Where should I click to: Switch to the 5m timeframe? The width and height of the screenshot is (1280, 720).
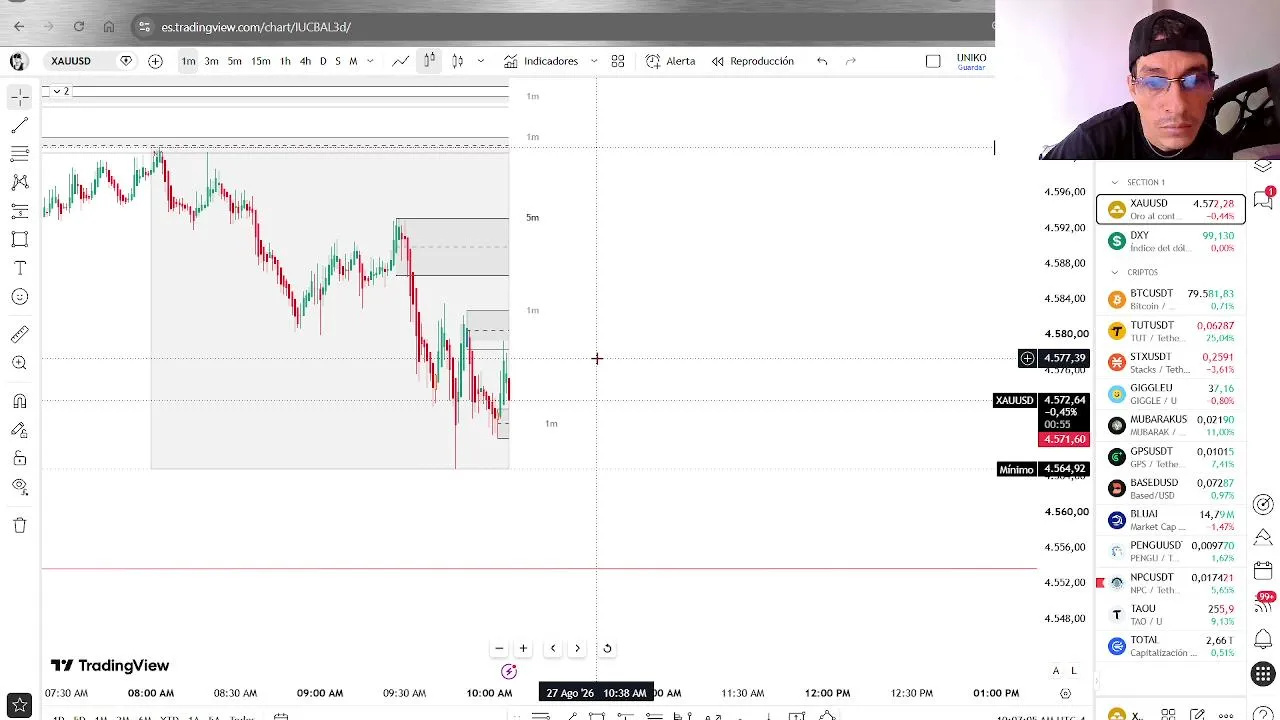[234, 61]
